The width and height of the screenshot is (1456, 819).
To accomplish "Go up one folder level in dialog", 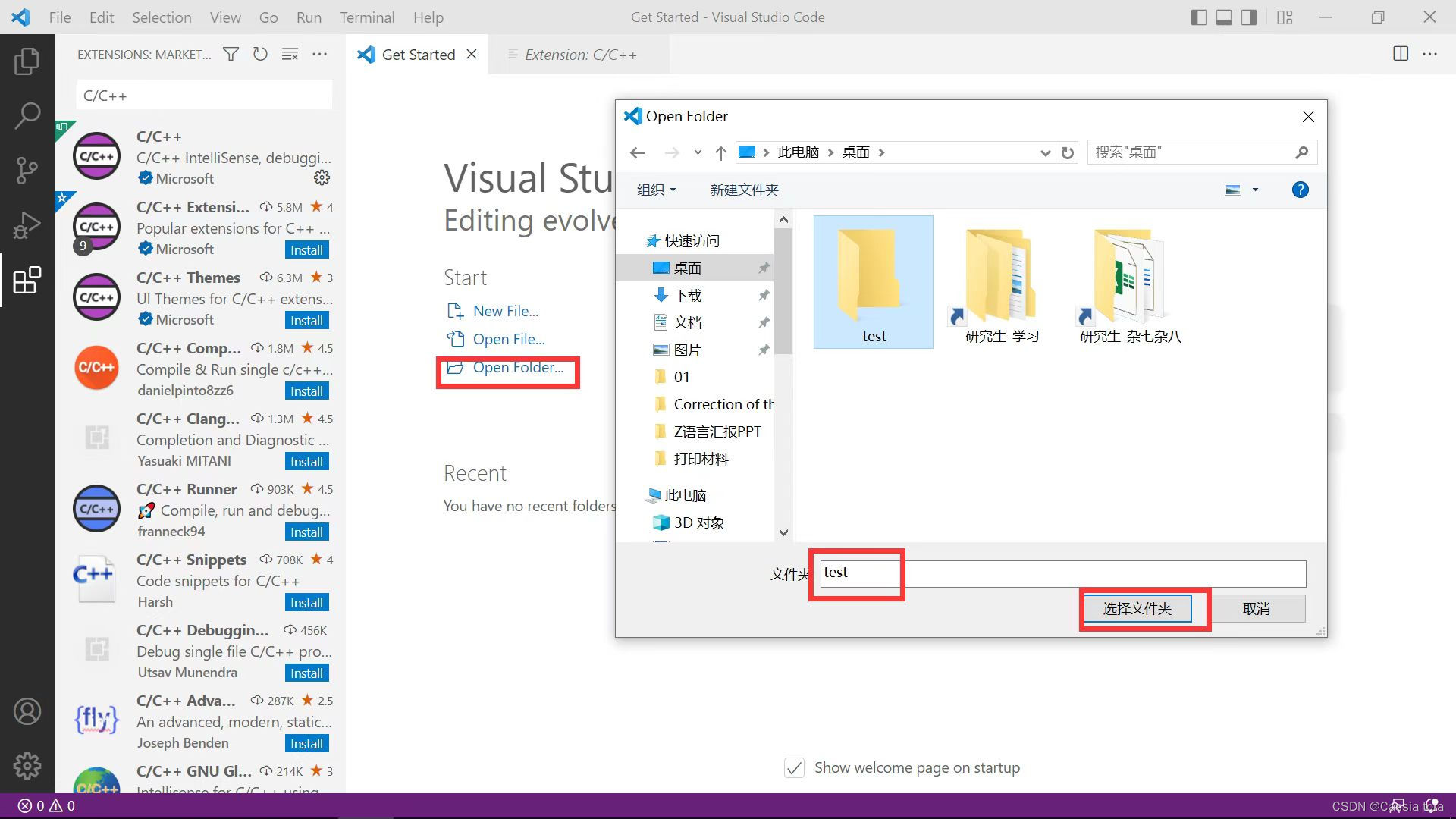I will 720,152.
